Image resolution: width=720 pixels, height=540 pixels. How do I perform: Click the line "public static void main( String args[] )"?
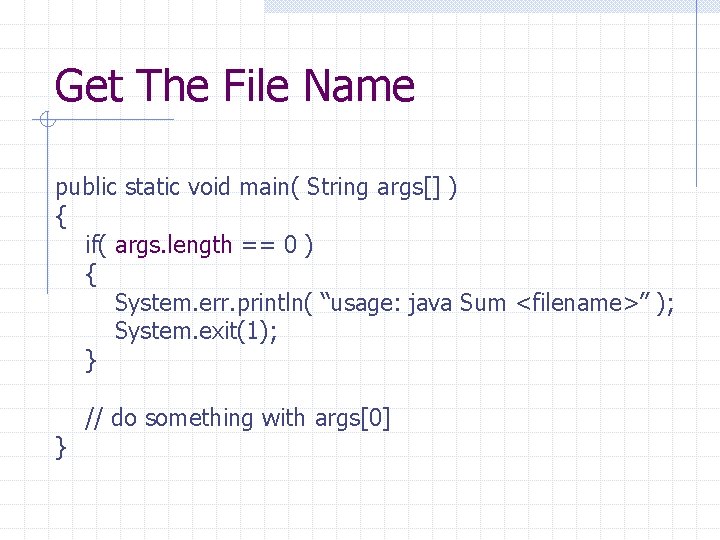pyautogui.click(x=256, y=188)
